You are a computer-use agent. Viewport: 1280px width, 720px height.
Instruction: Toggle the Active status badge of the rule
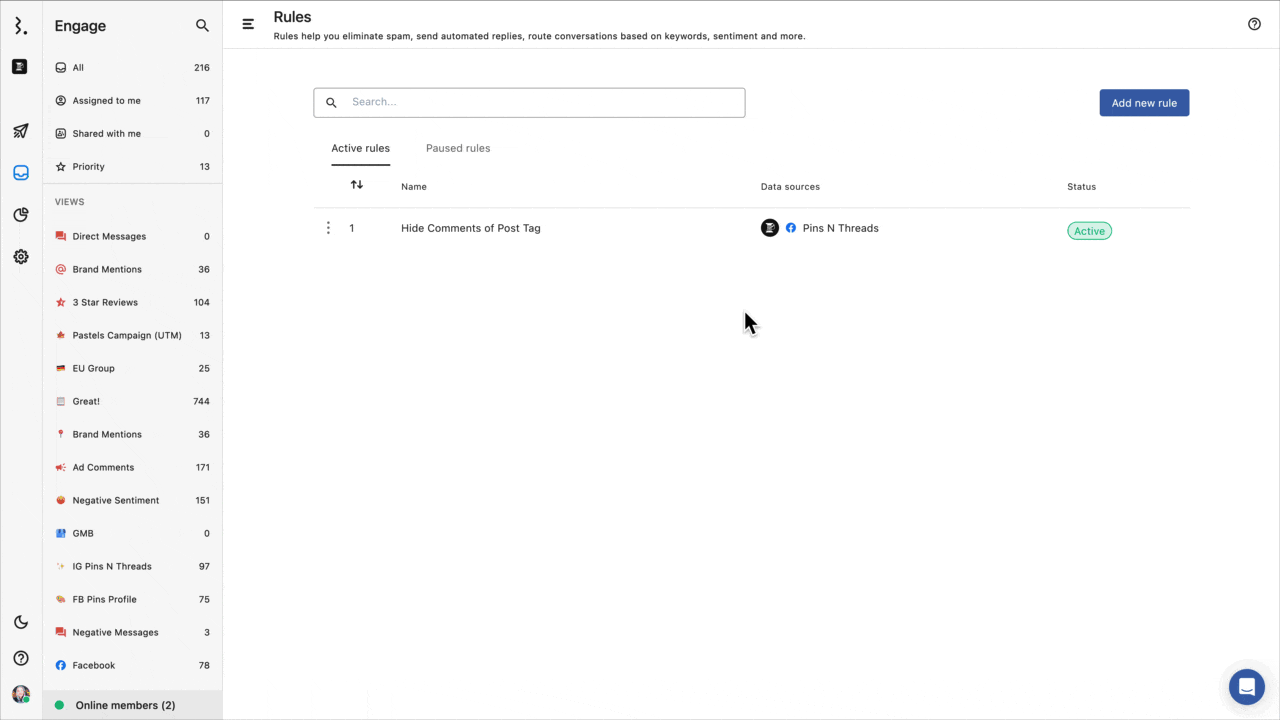pyautogui.click(x=1089, y=231)
